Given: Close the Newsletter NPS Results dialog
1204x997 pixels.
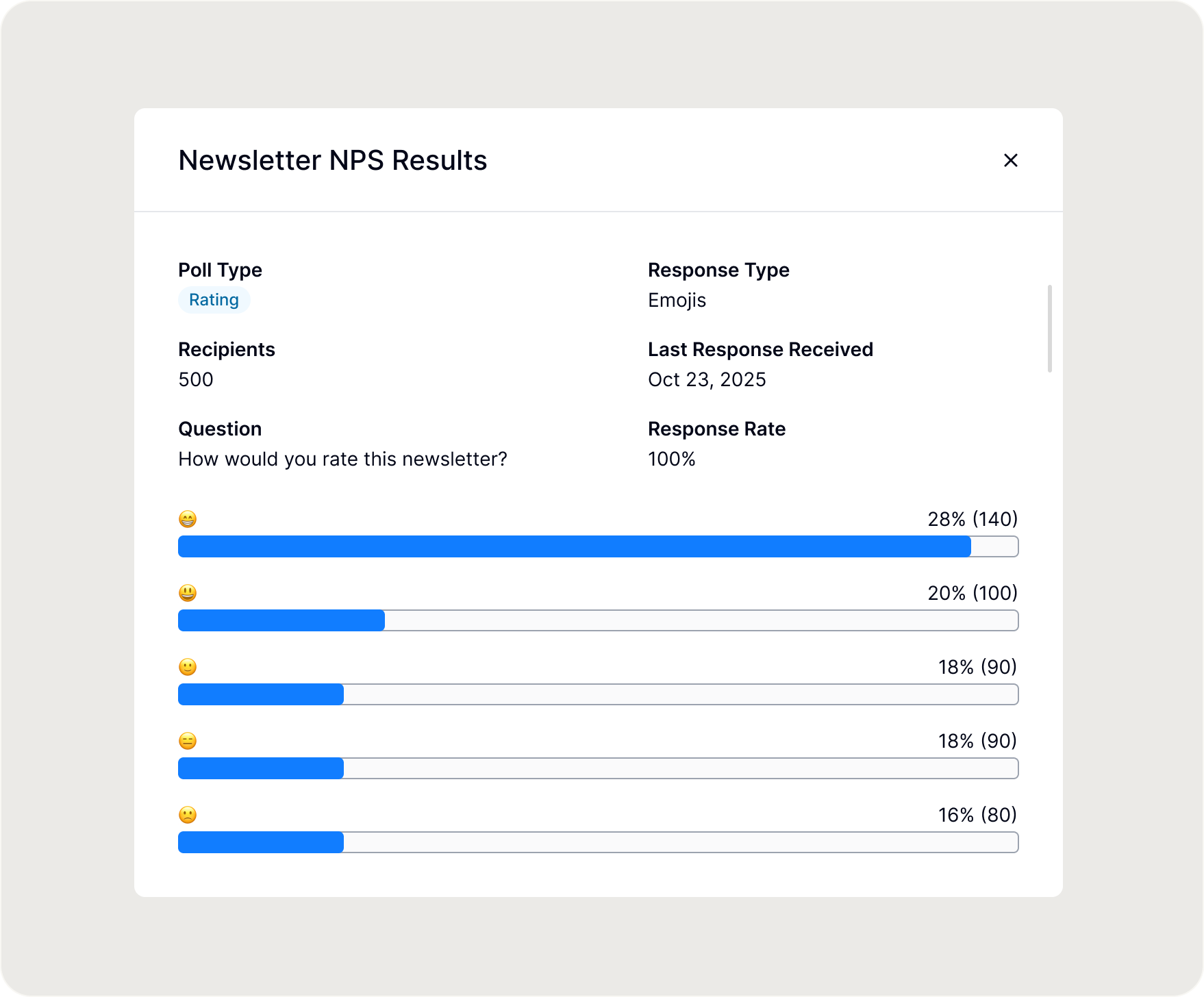Looking at the screenshot, I should (x=1010, y=160).
